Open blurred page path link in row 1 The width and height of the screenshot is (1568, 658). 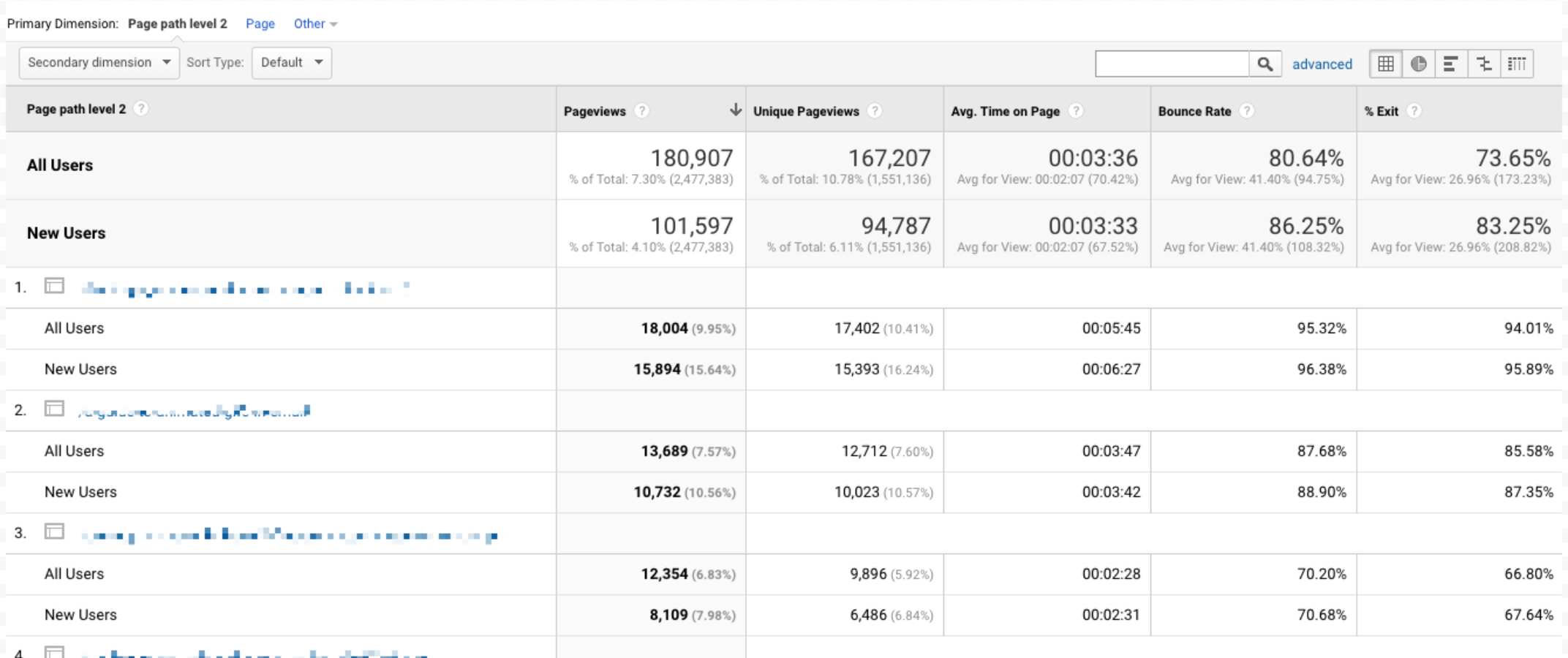pyautogui.click(x=245, y=289)
